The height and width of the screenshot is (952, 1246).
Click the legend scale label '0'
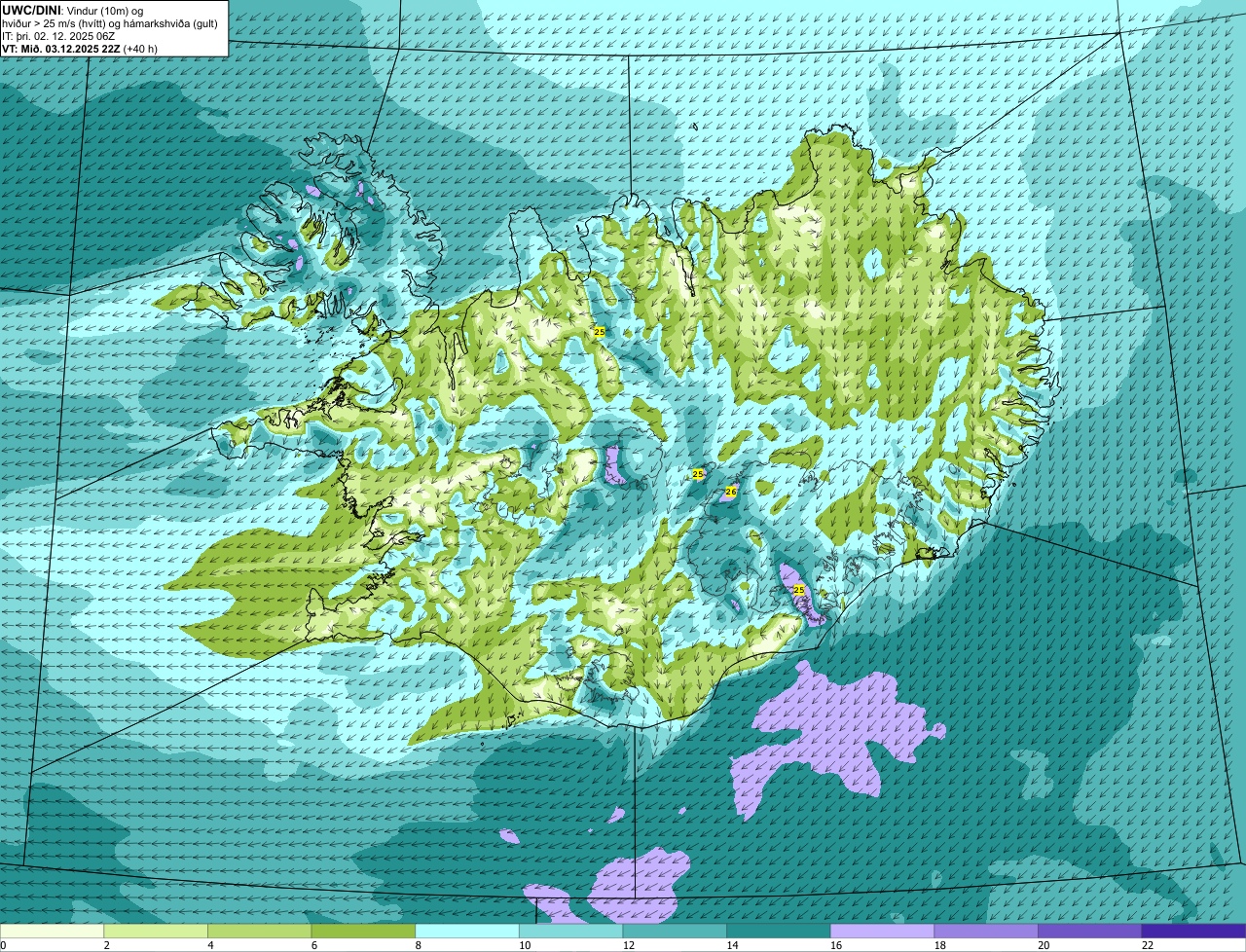click(3, 945)
